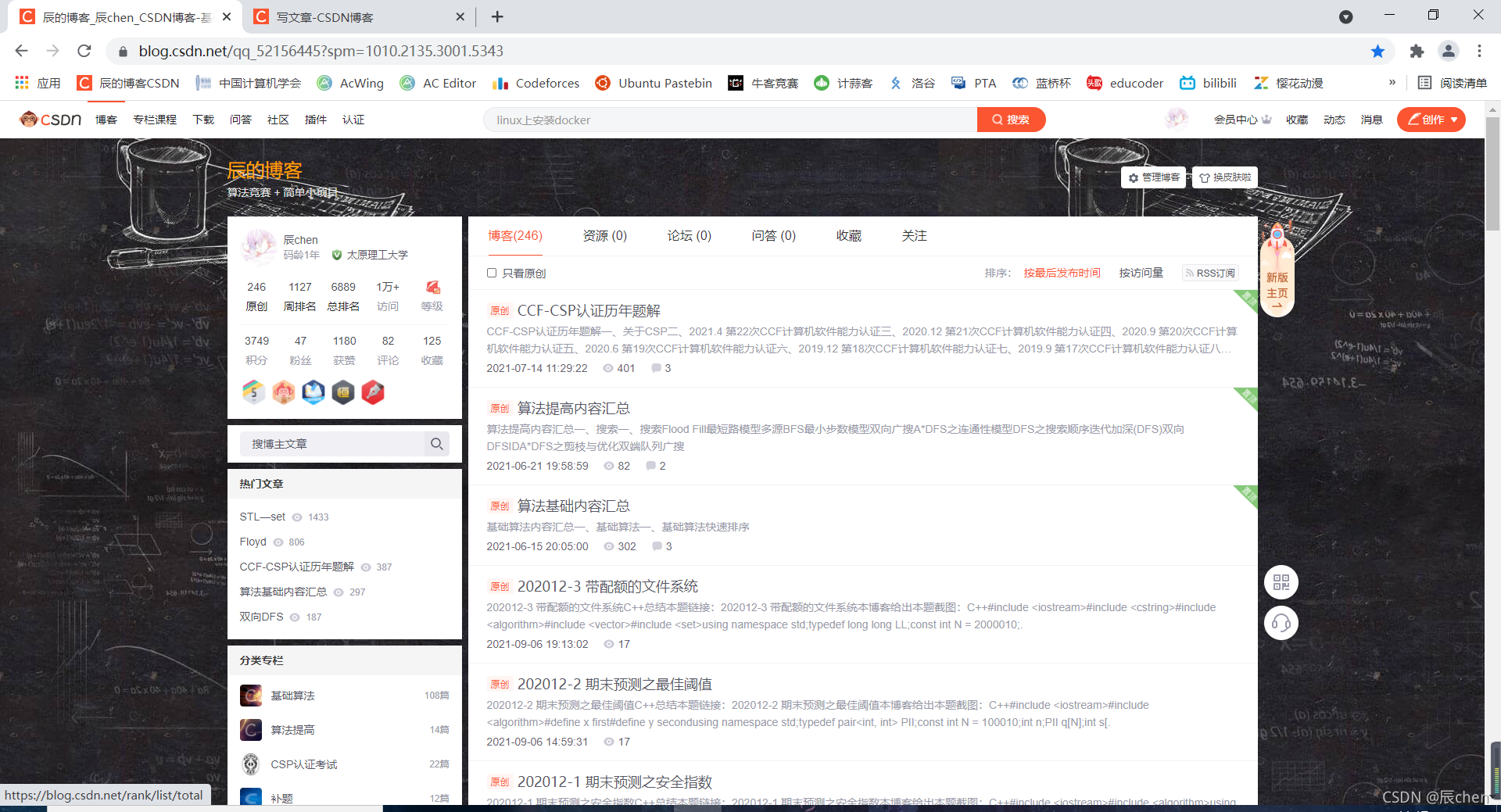Switch to 收藏 tab in blog panel

pos(849,236)
